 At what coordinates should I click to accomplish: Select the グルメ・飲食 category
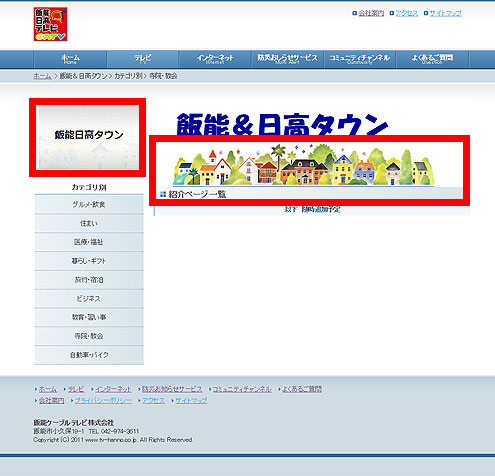pyautogui.click(x=89, y=205)
